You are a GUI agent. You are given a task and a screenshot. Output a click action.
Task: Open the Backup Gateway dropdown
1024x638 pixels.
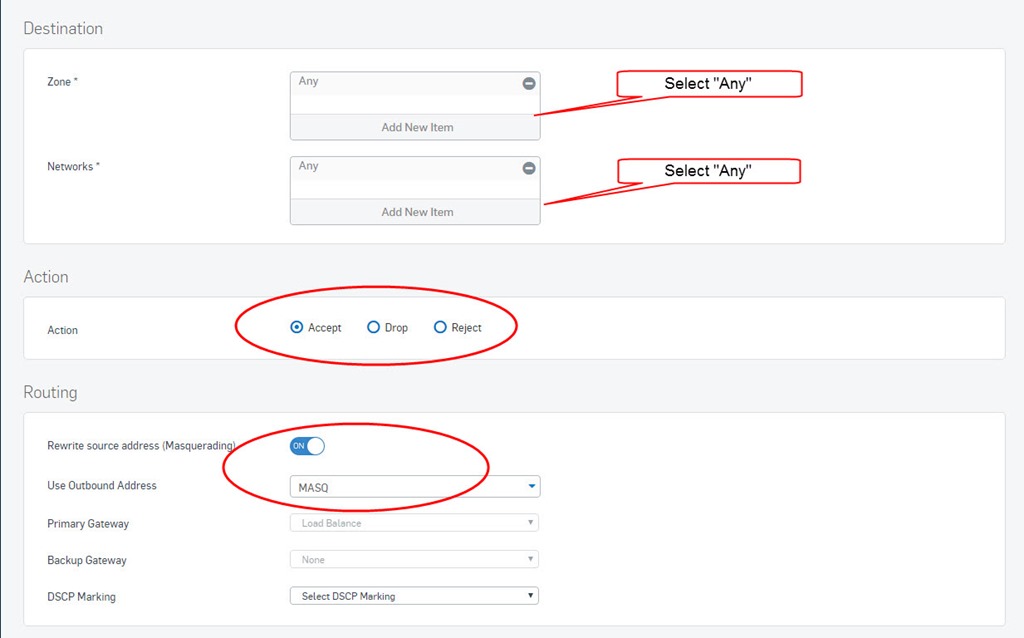[x=414, y=559]
